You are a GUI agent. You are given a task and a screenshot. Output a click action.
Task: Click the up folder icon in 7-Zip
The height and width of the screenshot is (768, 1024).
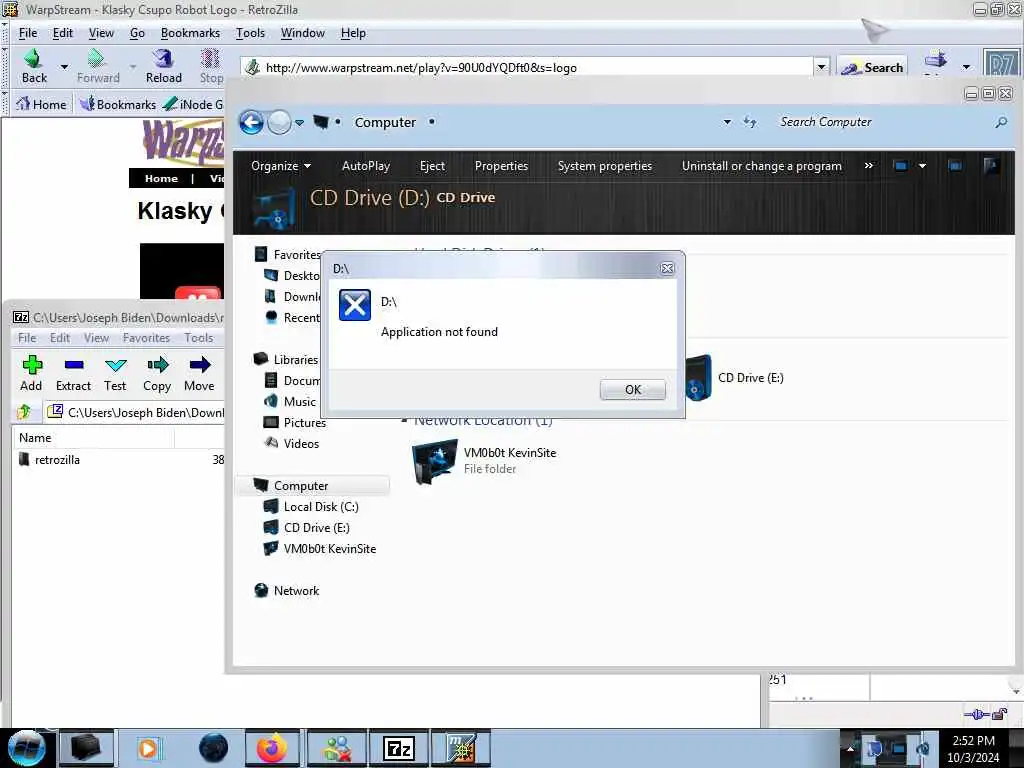pyautogui.click(x=25, y=411)
